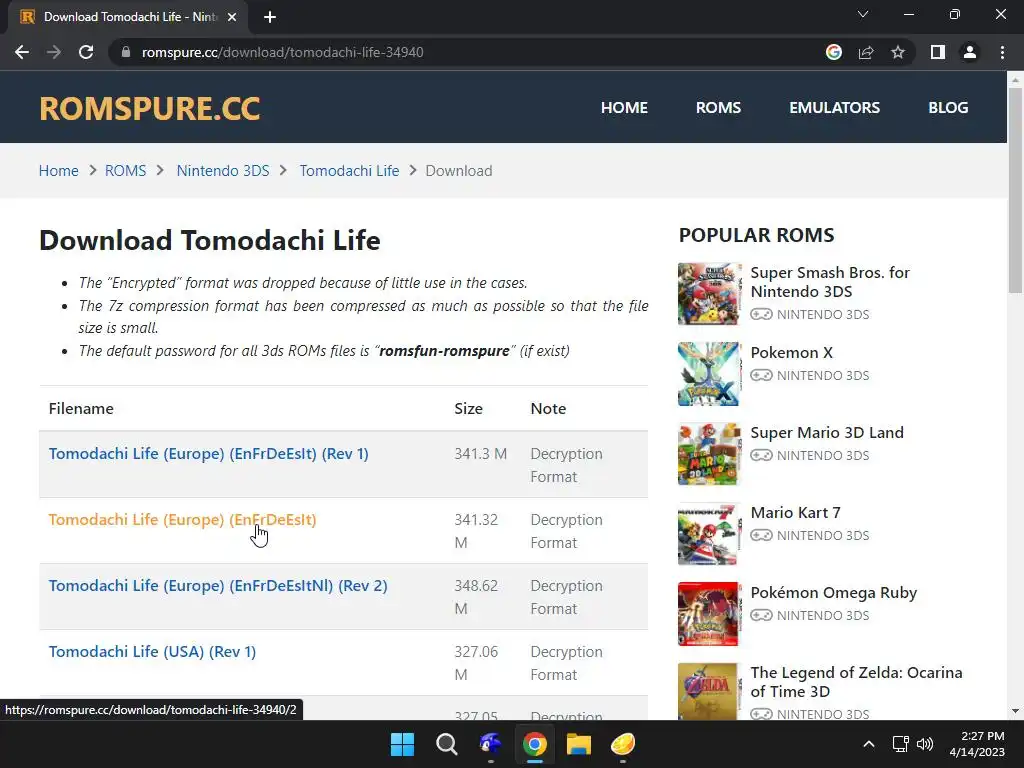Click the network status tray icon
1024x768 pixels.
click(901, 744)
